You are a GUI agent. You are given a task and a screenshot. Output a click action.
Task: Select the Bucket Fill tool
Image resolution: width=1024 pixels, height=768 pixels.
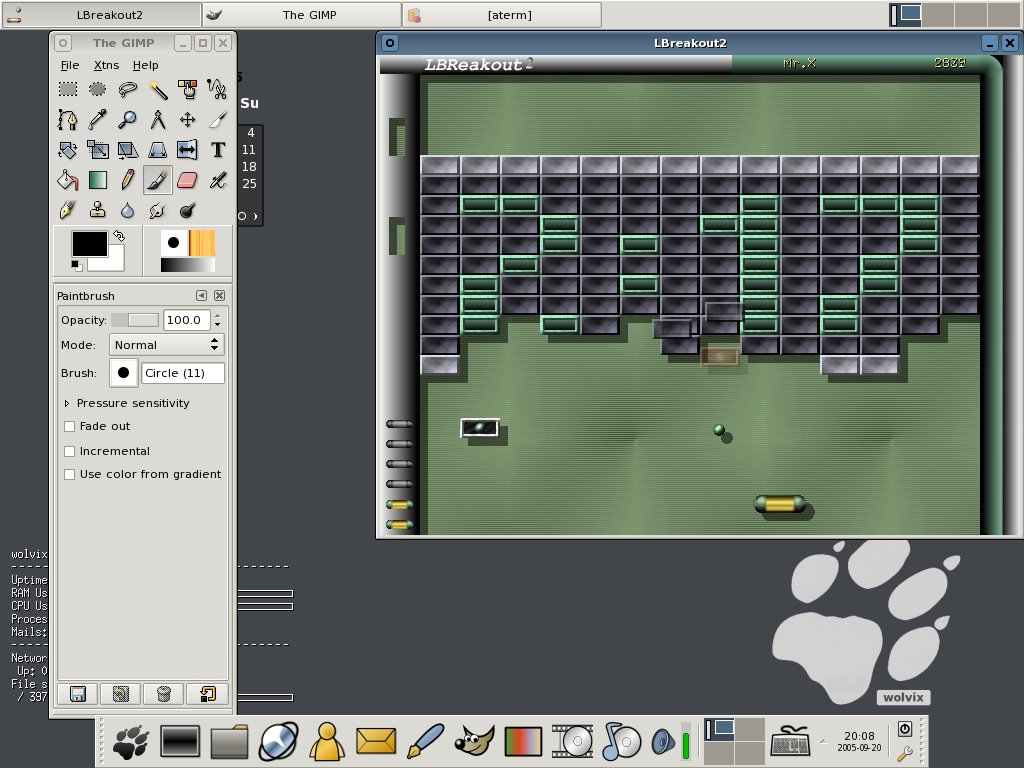click(68, 180)
